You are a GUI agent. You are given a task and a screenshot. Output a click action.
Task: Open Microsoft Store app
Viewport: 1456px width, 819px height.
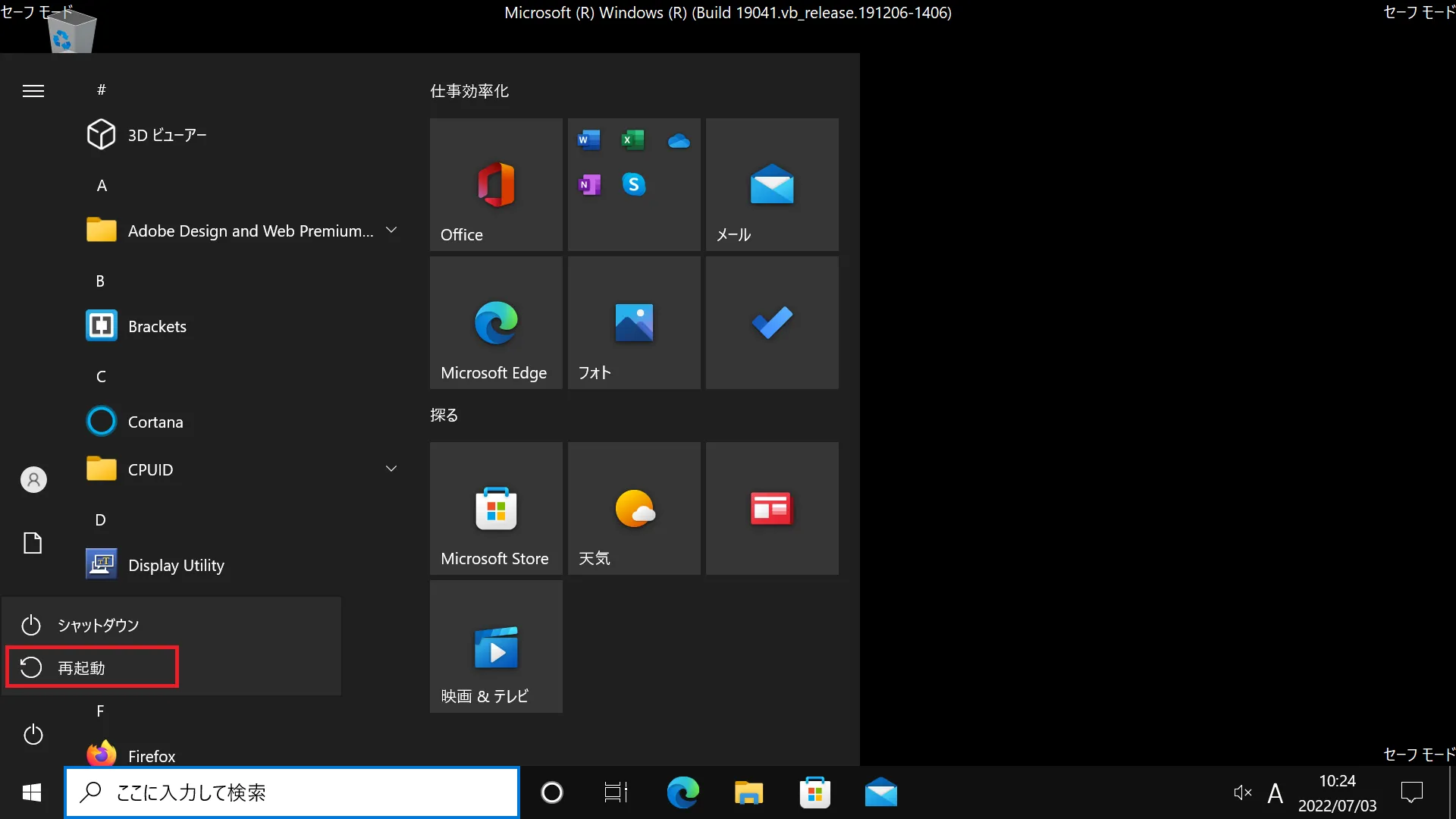[x=496, y=508]
